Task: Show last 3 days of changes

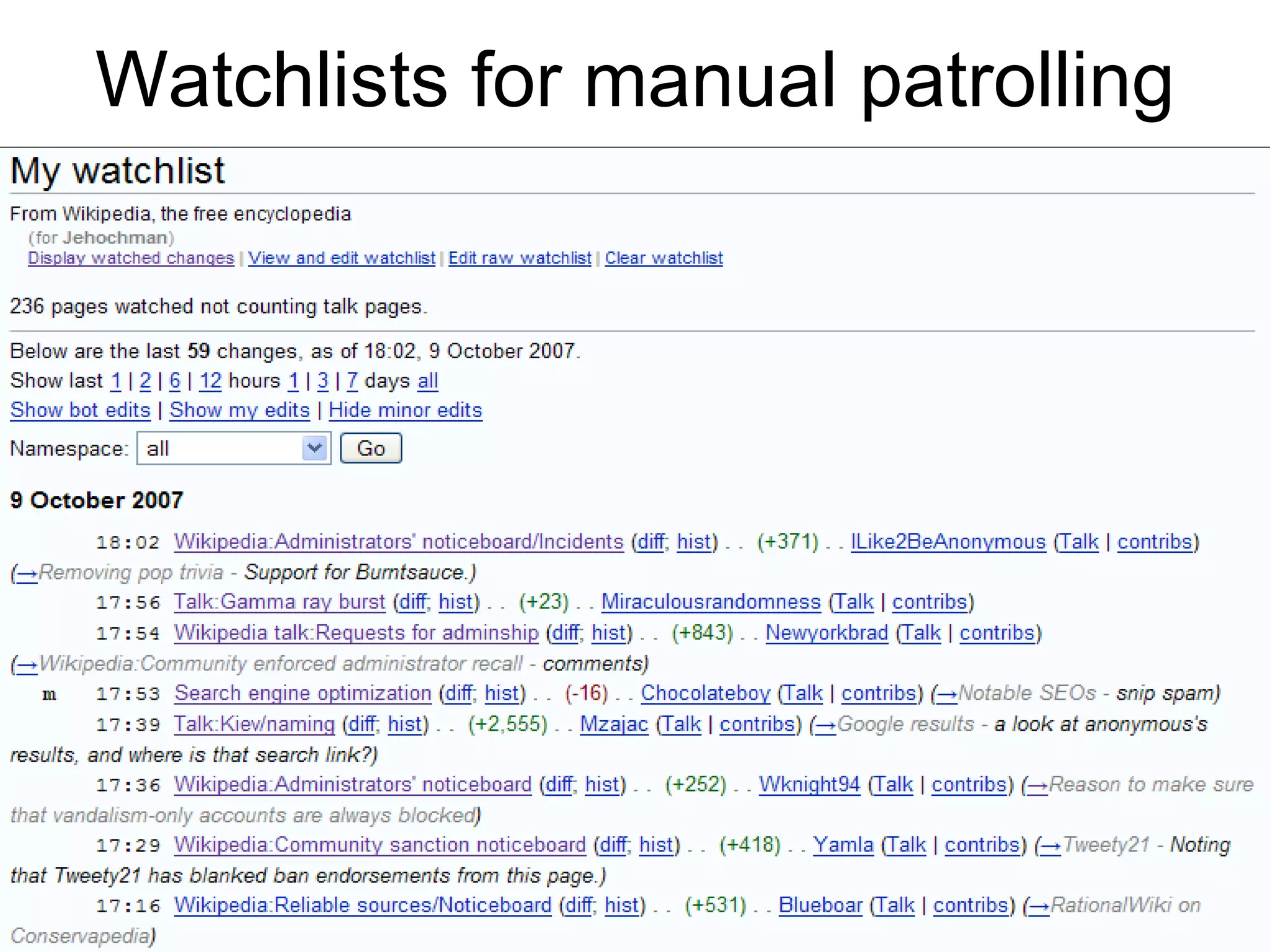Action: coord(322,381)
